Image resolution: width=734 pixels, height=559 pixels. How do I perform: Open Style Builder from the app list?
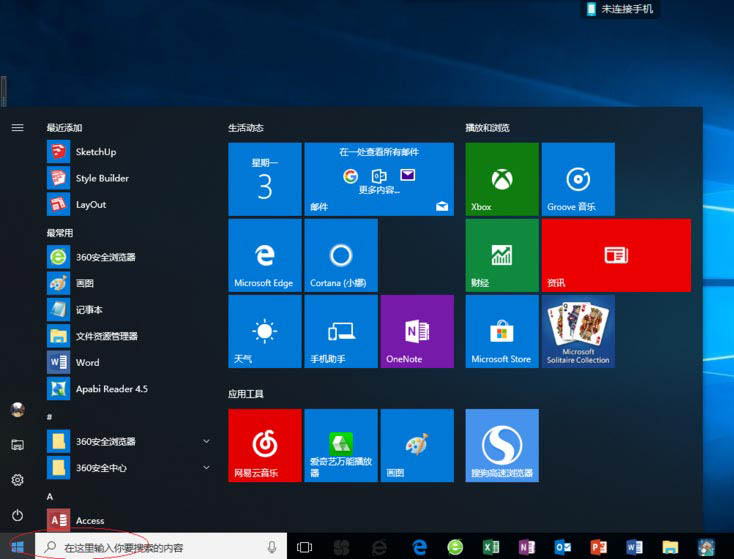[x=102, y=178]
